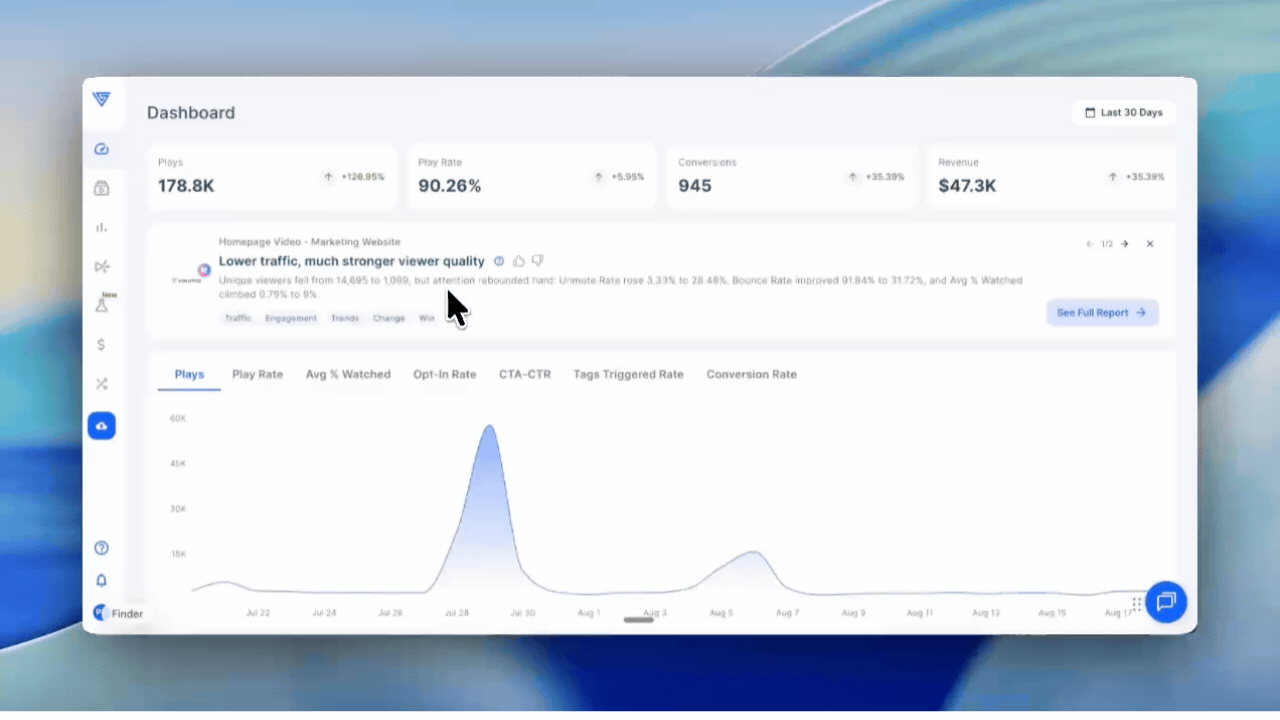Go to previous insight arrow

click(x=1090, y=244)
